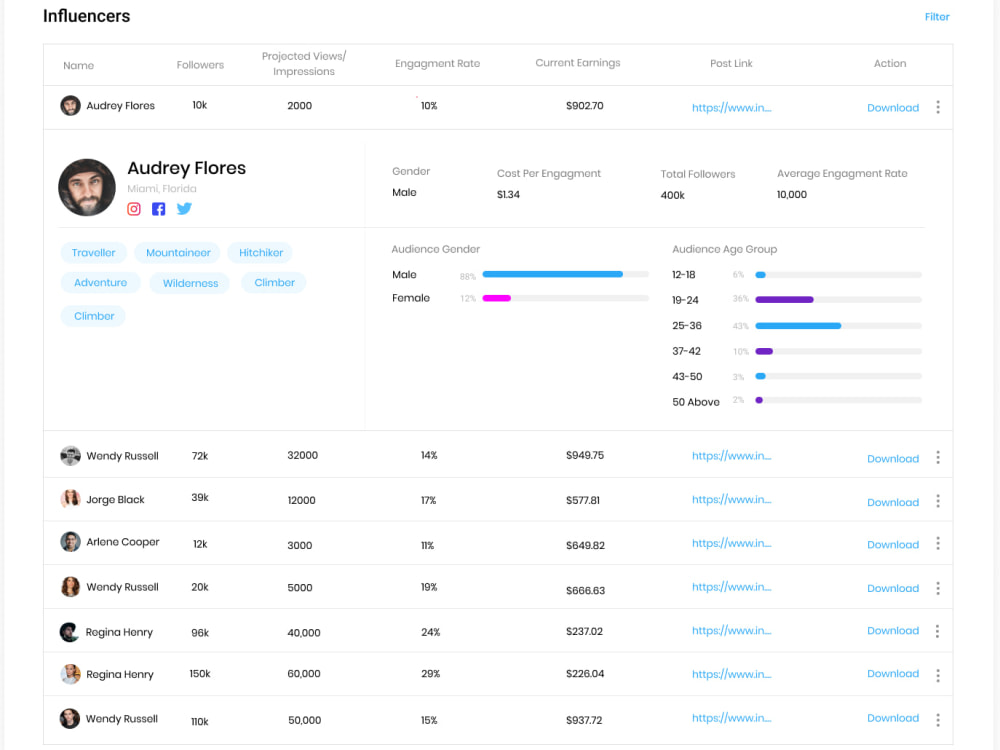Image resolution: width=1000 pixels, height=750 pixels.
Task: Open the post link in Audrey Flores's row
Action: [731, 107]
